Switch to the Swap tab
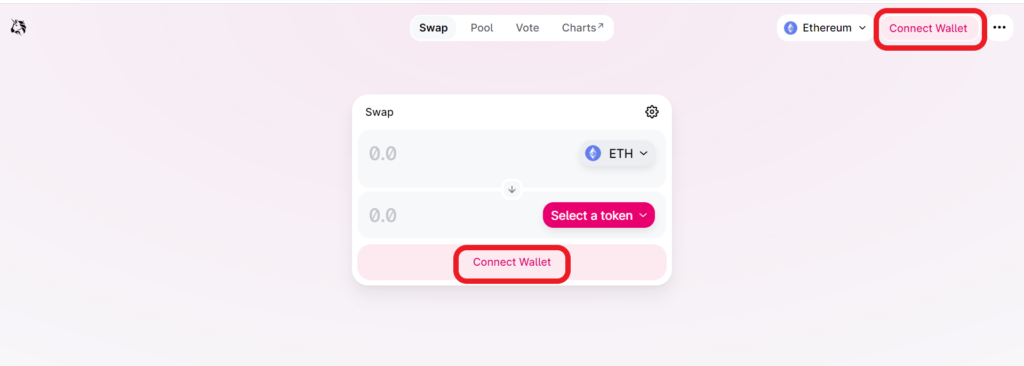The image size is (1024, 366). 434,28
